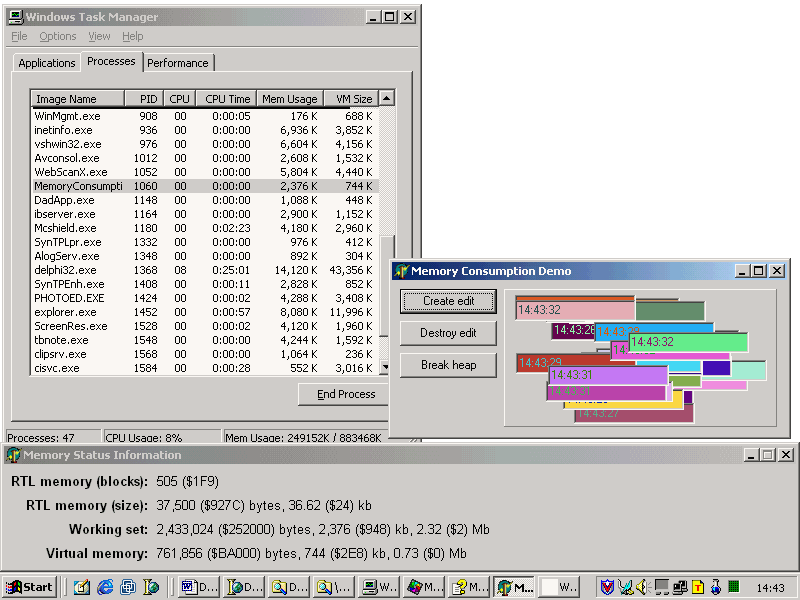The width and height of the screenshot is (800, 600).
Task: Select the delphi32.exe process row
Action: coord(66,270)
